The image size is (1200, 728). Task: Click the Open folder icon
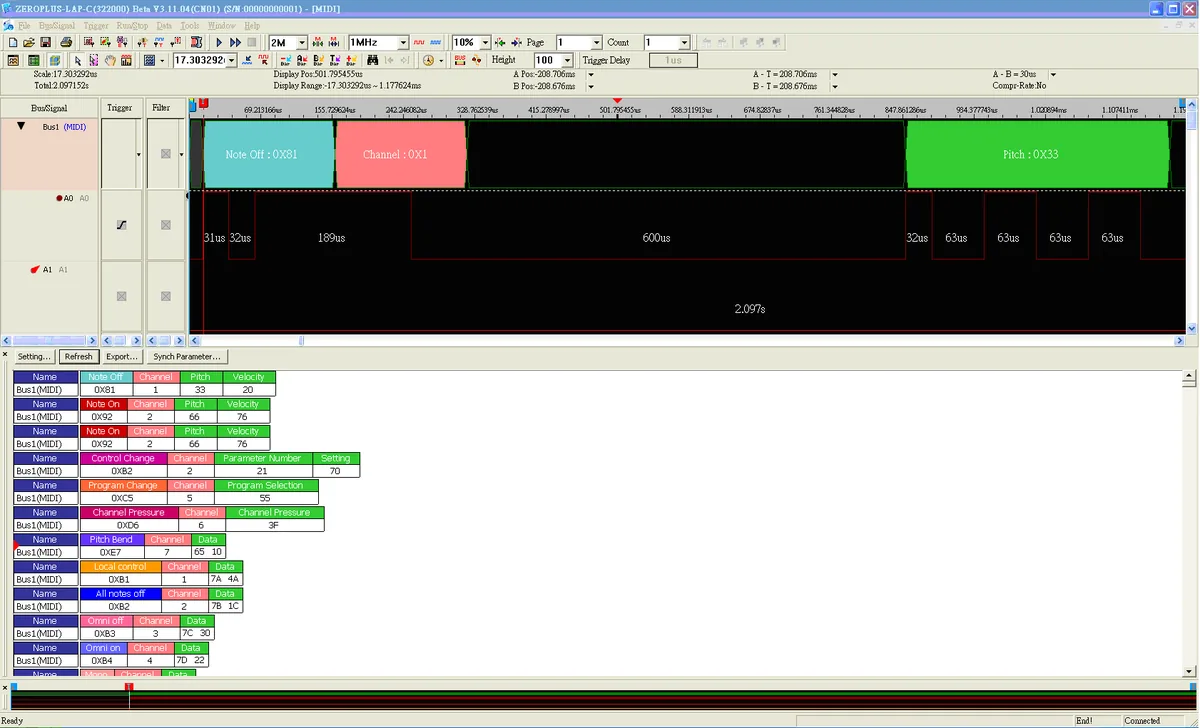(28, 43)
